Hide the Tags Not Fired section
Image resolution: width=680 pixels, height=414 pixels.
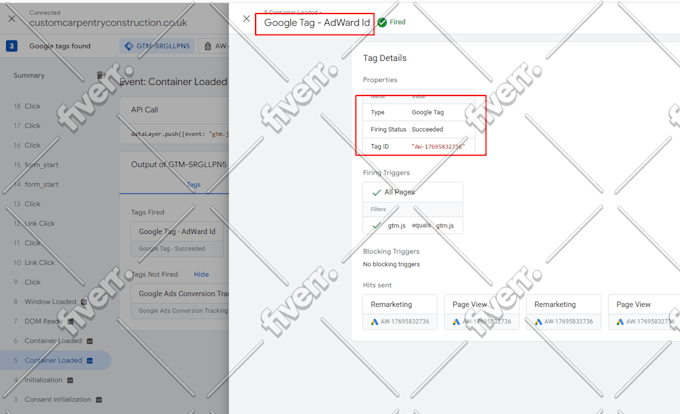(201, 274)
